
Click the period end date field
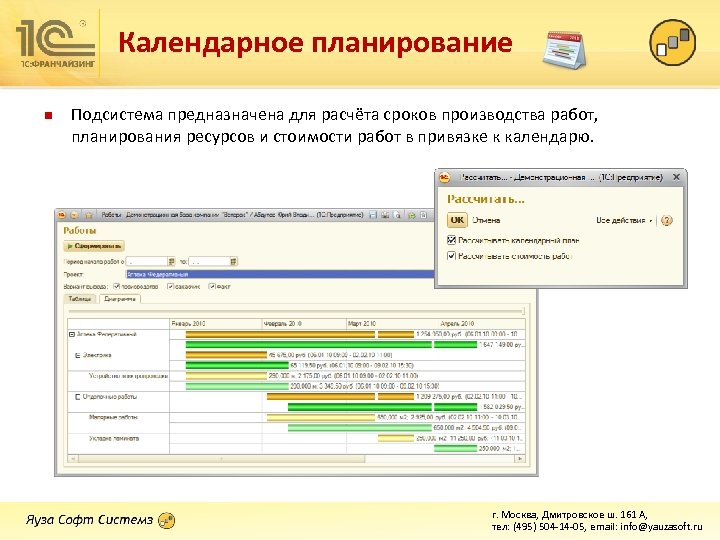pyautogui.click(x=209, y=261)
